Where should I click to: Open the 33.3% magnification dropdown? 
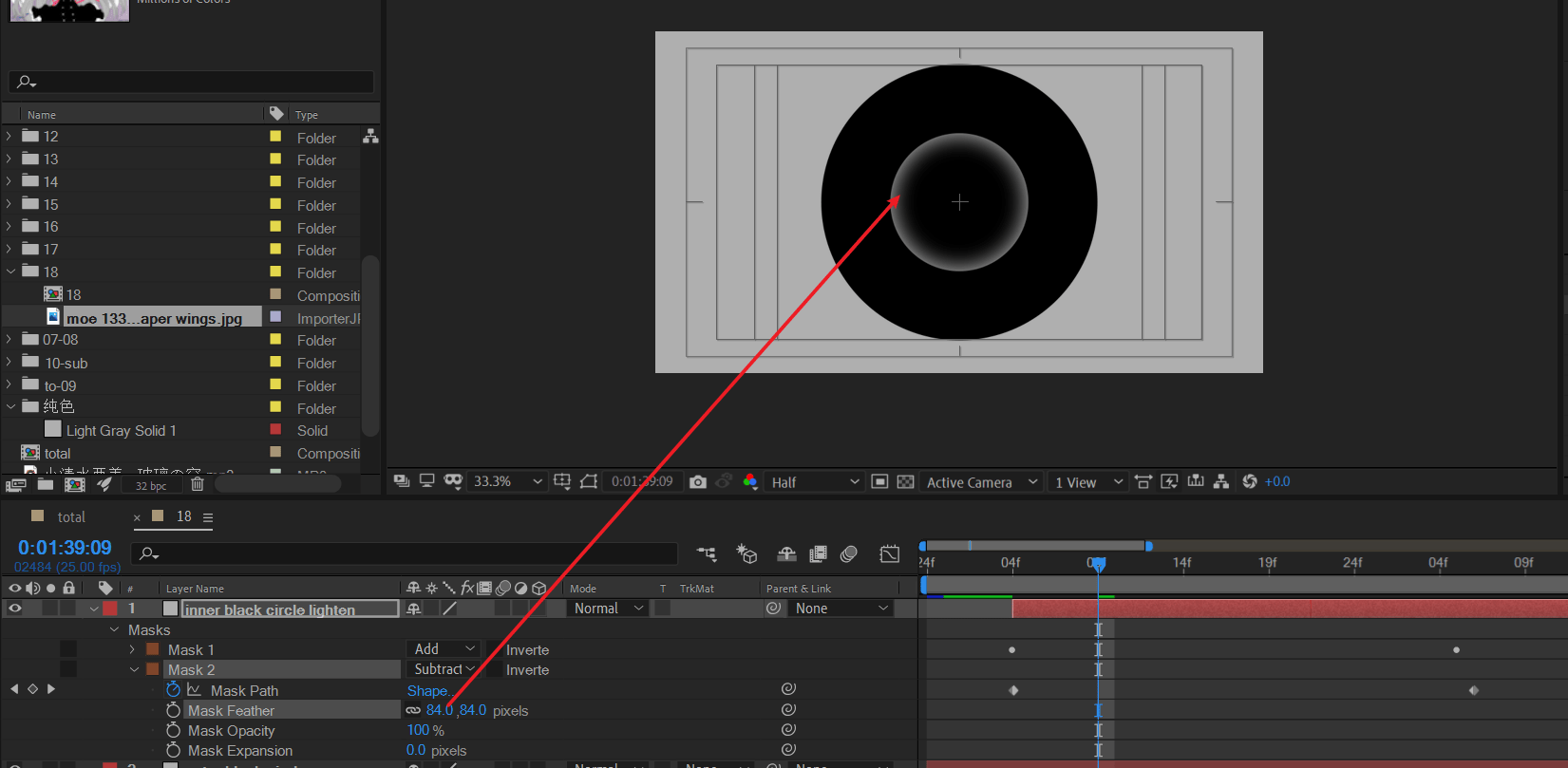(x=508, y=481)
